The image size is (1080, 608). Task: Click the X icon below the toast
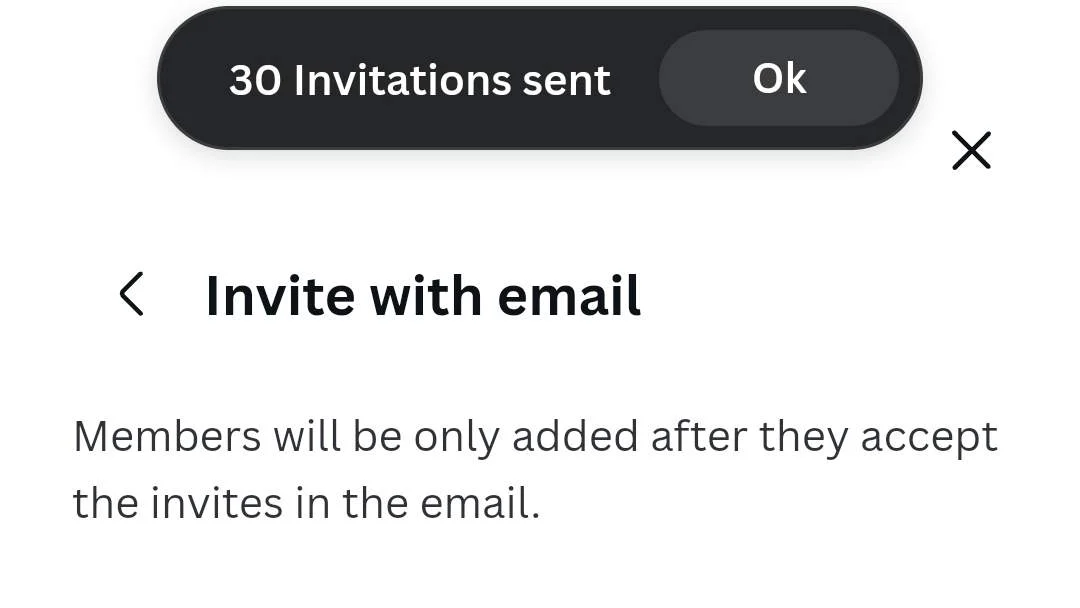pyautogui.click(x=971, y=150)
